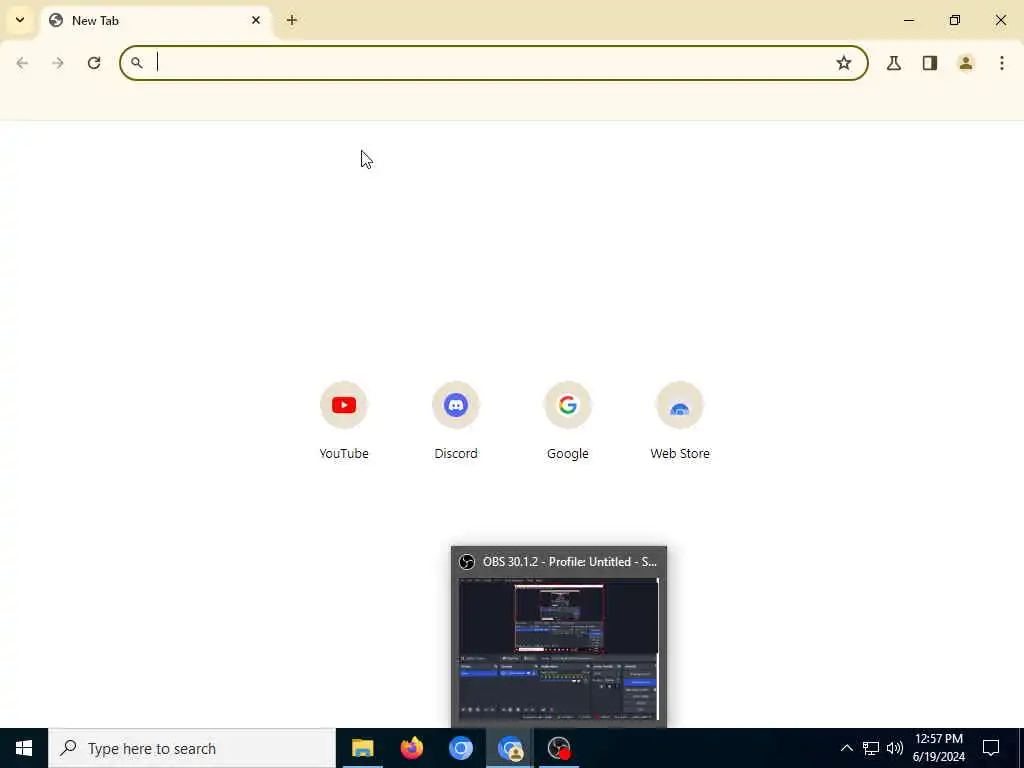Screen dimensions: 1024x768
Task: Click the YouTube shortcut label
Action: [x=344, y=453]
